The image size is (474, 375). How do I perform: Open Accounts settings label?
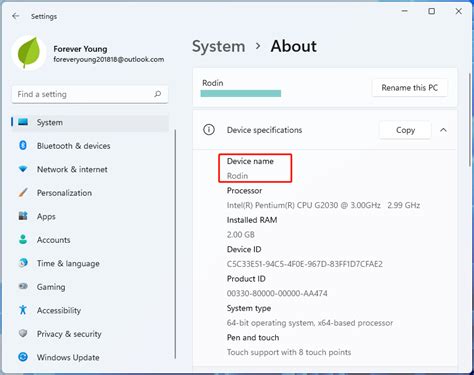[x=54, y=240]
